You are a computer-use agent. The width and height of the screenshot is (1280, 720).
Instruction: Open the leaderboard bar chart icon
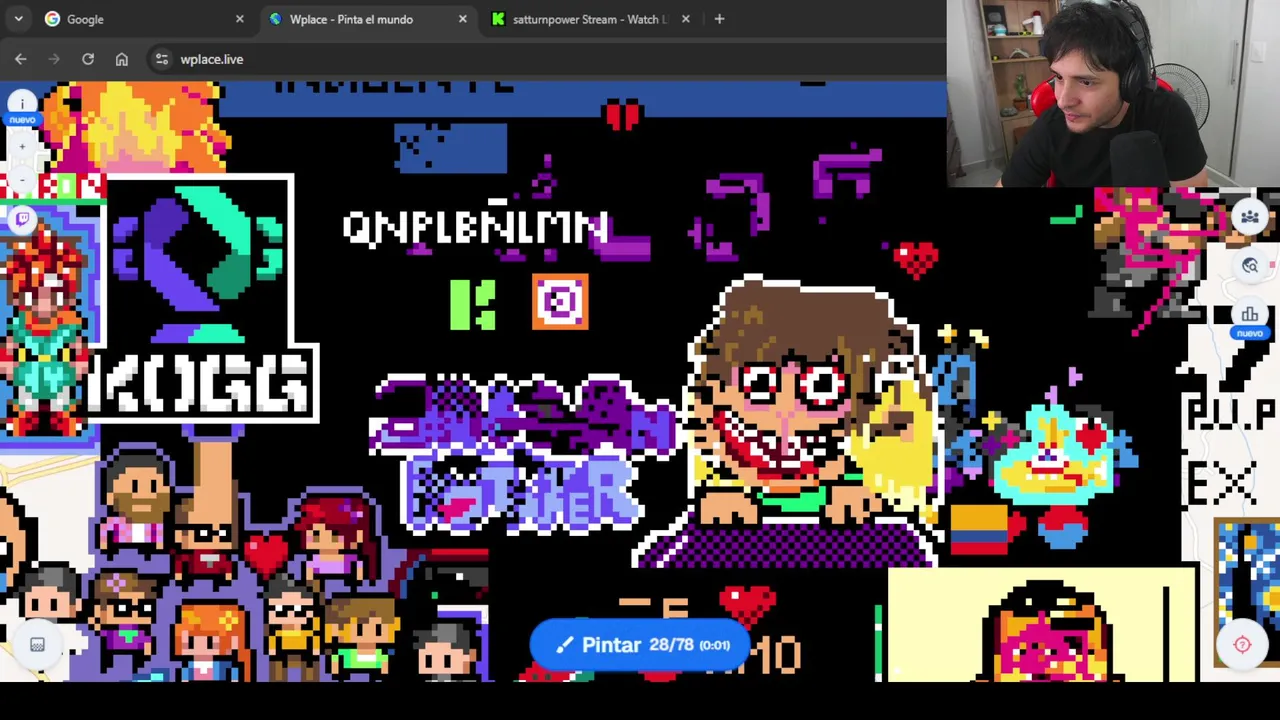(x=1250, y=315)
